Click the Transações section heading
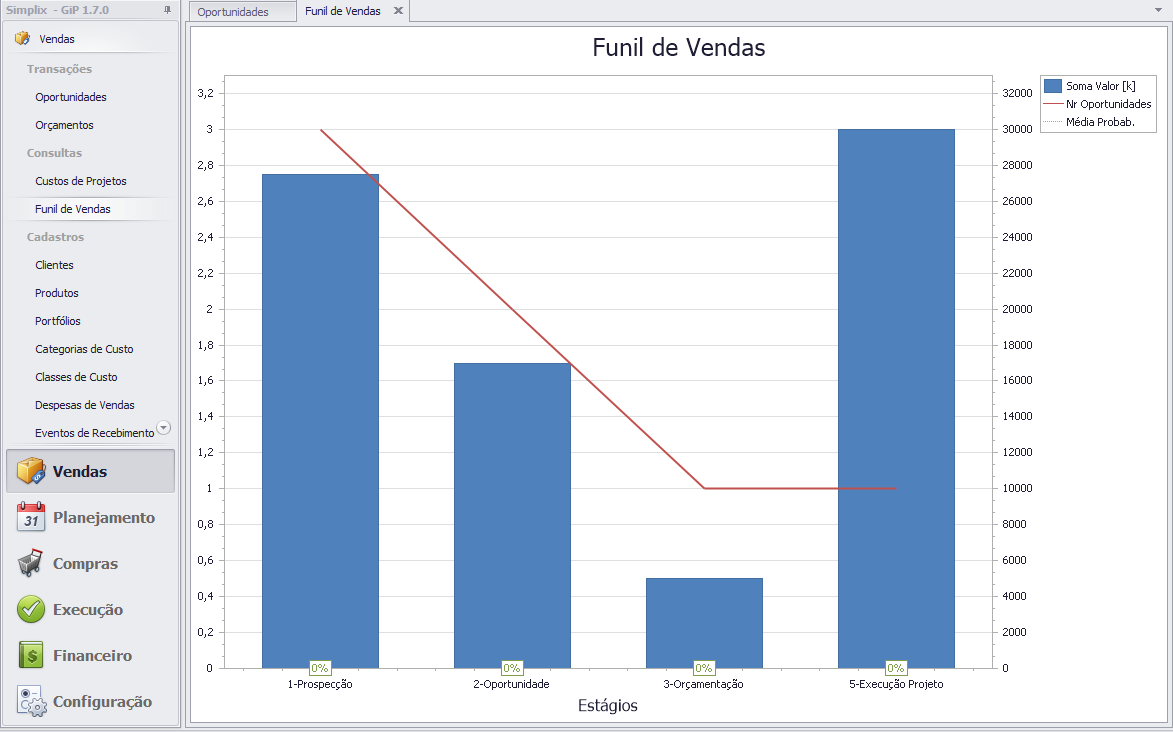This screenshot has width=1173, height=732. (x=59, y=69)
